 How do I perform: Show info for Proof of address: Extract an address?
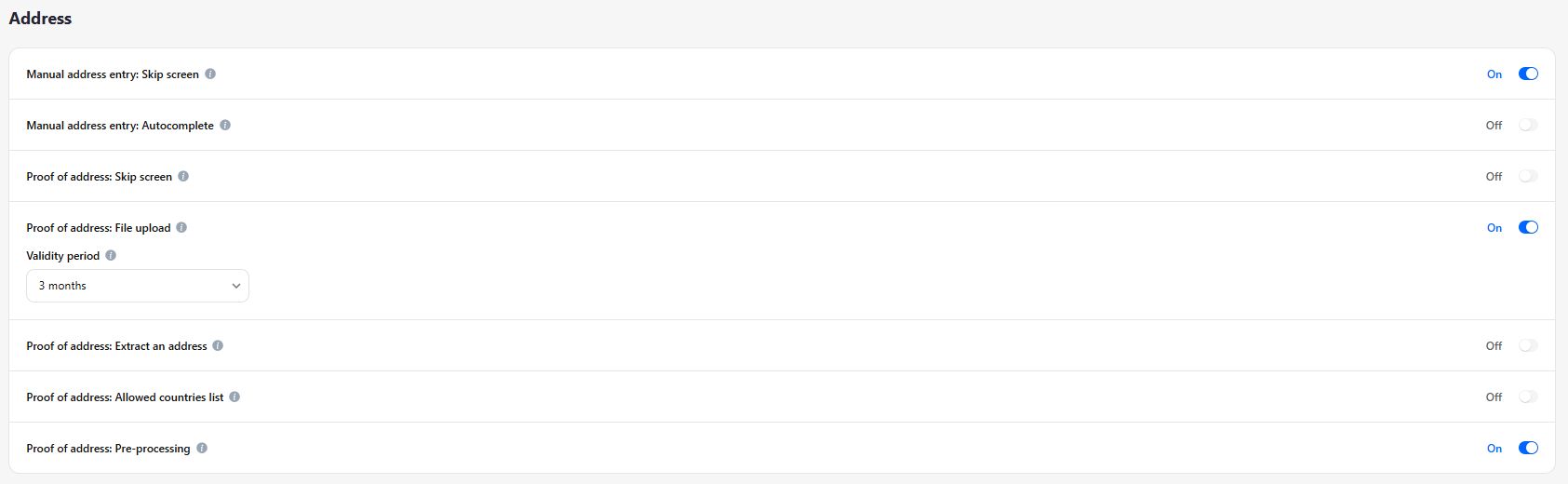pyautogui.click(x=218, y=346)
